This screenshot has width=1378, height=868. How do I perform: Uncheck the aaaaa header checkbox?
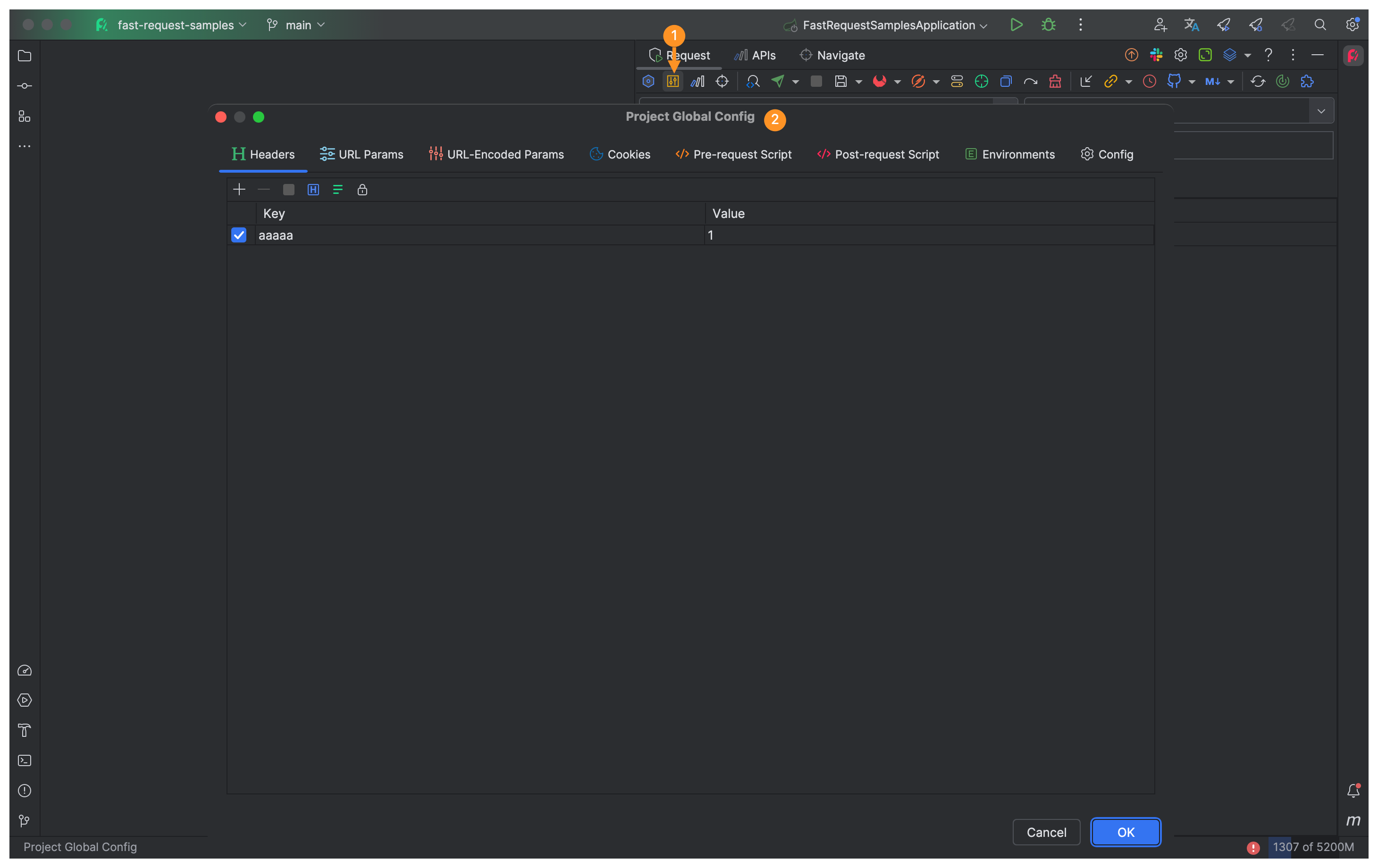coord(239,235)
